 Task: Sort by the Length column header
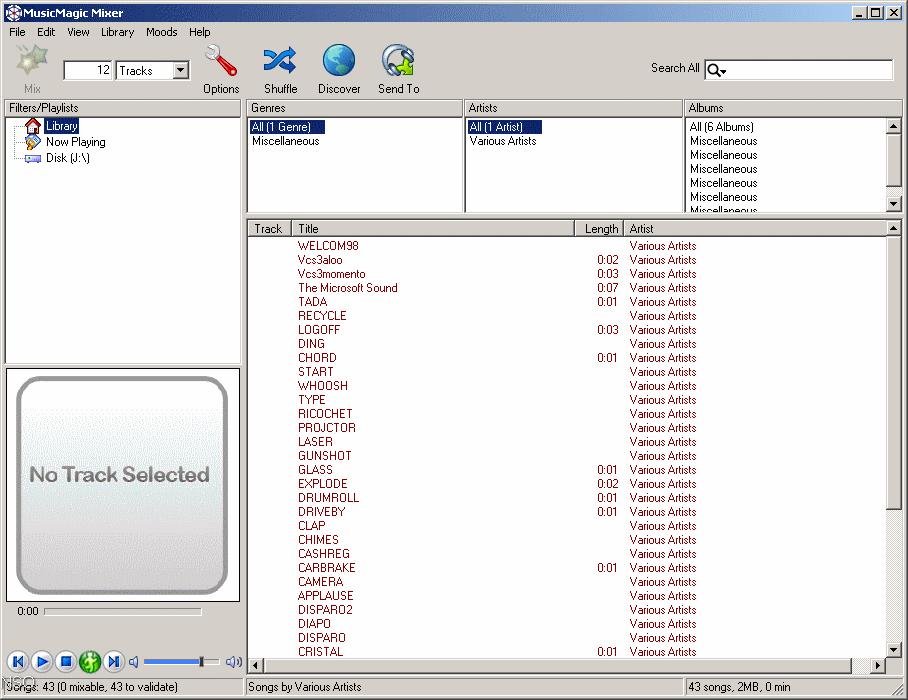(x=599, y=229)
